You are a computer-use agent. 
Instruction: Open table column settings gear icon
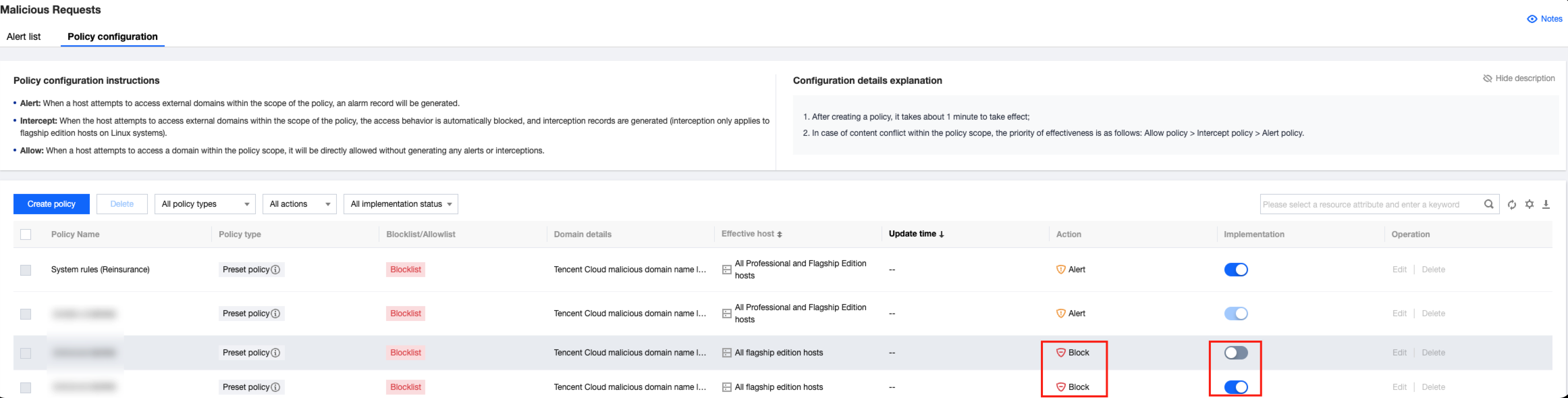1530,204
